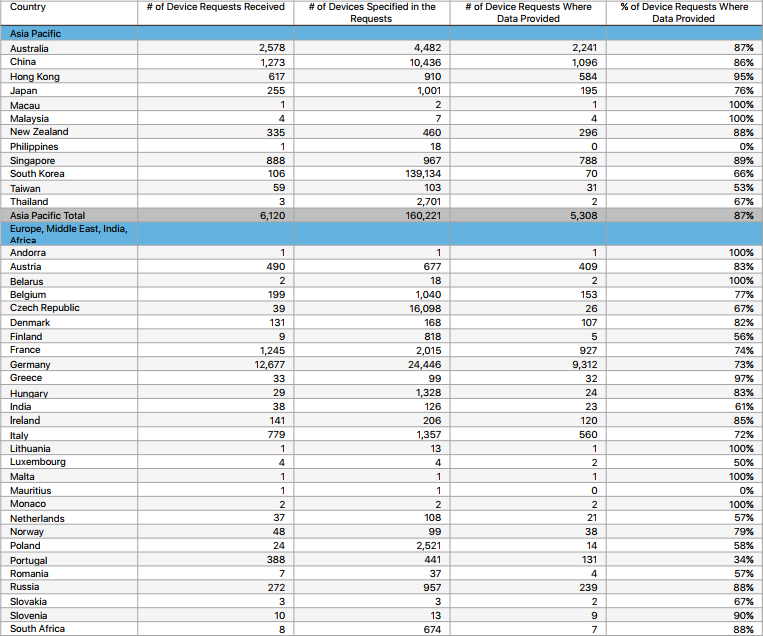The height and width of the screenshot is (636, 763).
Task: Select Slovenia's 90% value
Action: 743,616
